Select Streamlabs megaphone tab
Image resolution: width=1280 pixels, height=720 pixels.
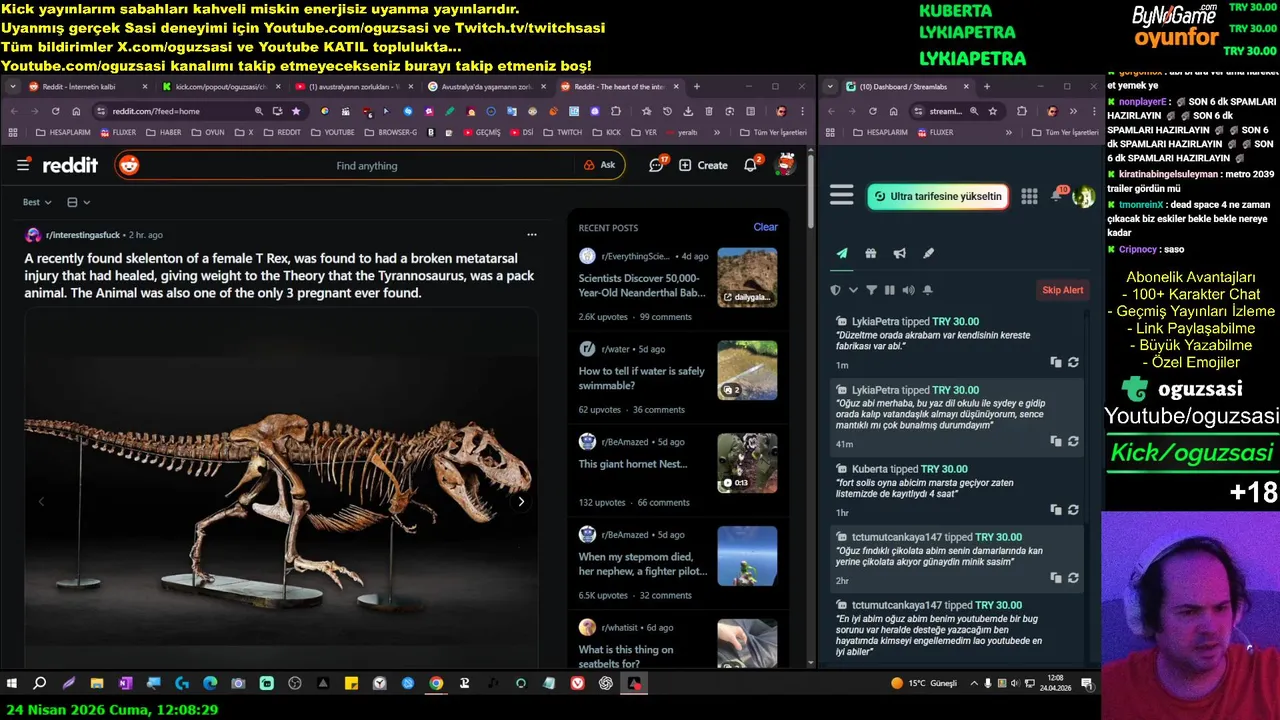tap(899, 253)
